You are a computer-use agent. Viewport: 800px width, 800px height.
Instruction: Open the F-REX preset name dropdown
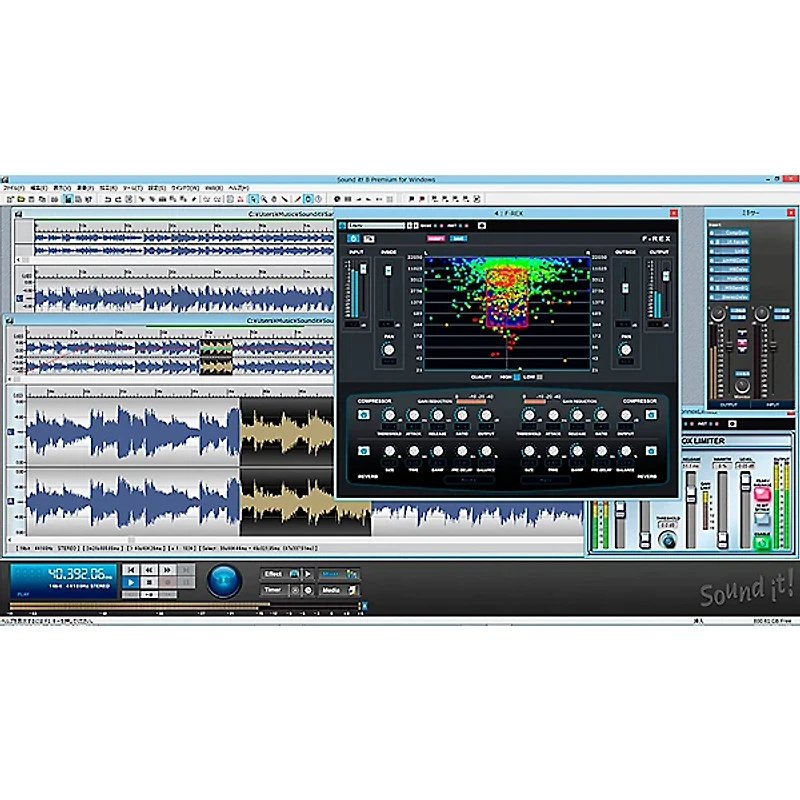(376, 226)
